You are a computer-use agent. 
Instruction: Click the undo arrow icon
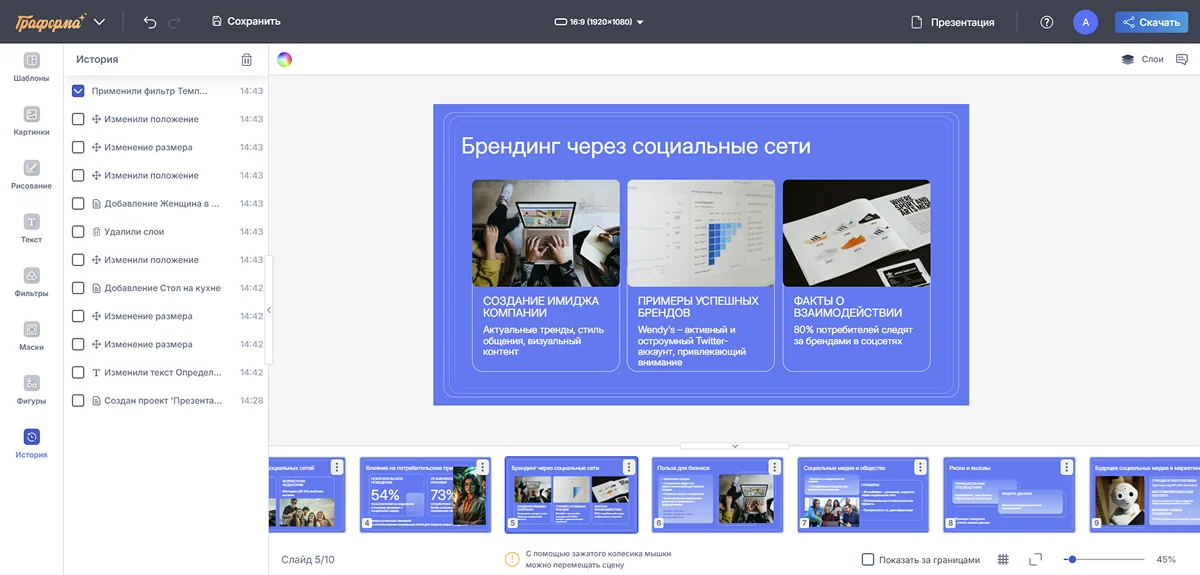point(150,21)
